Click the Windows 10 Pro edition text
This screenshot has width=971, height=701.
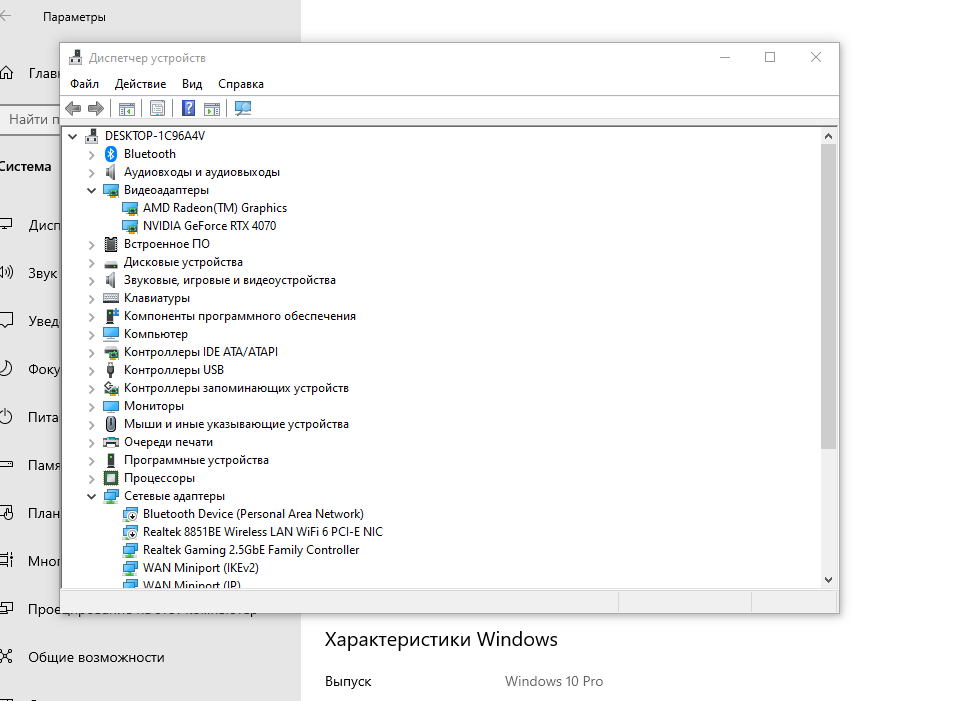[554, 681]
